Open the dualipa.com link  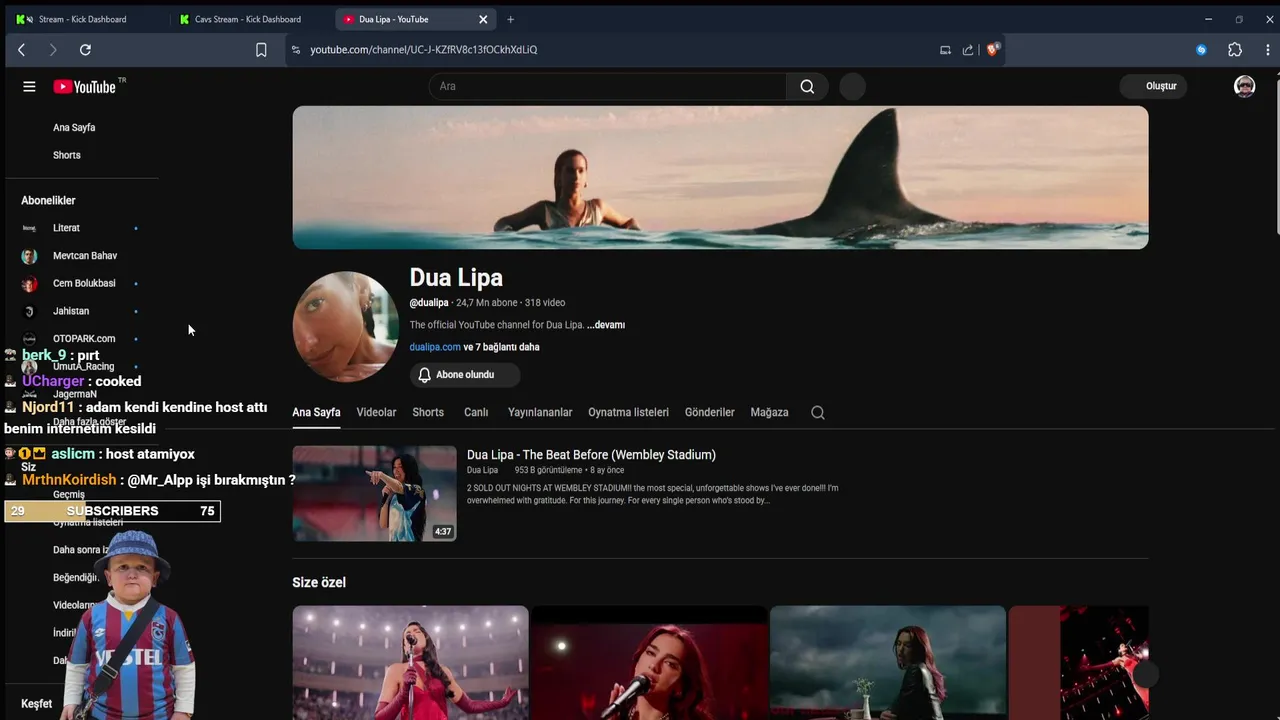[x=435, y=347]
